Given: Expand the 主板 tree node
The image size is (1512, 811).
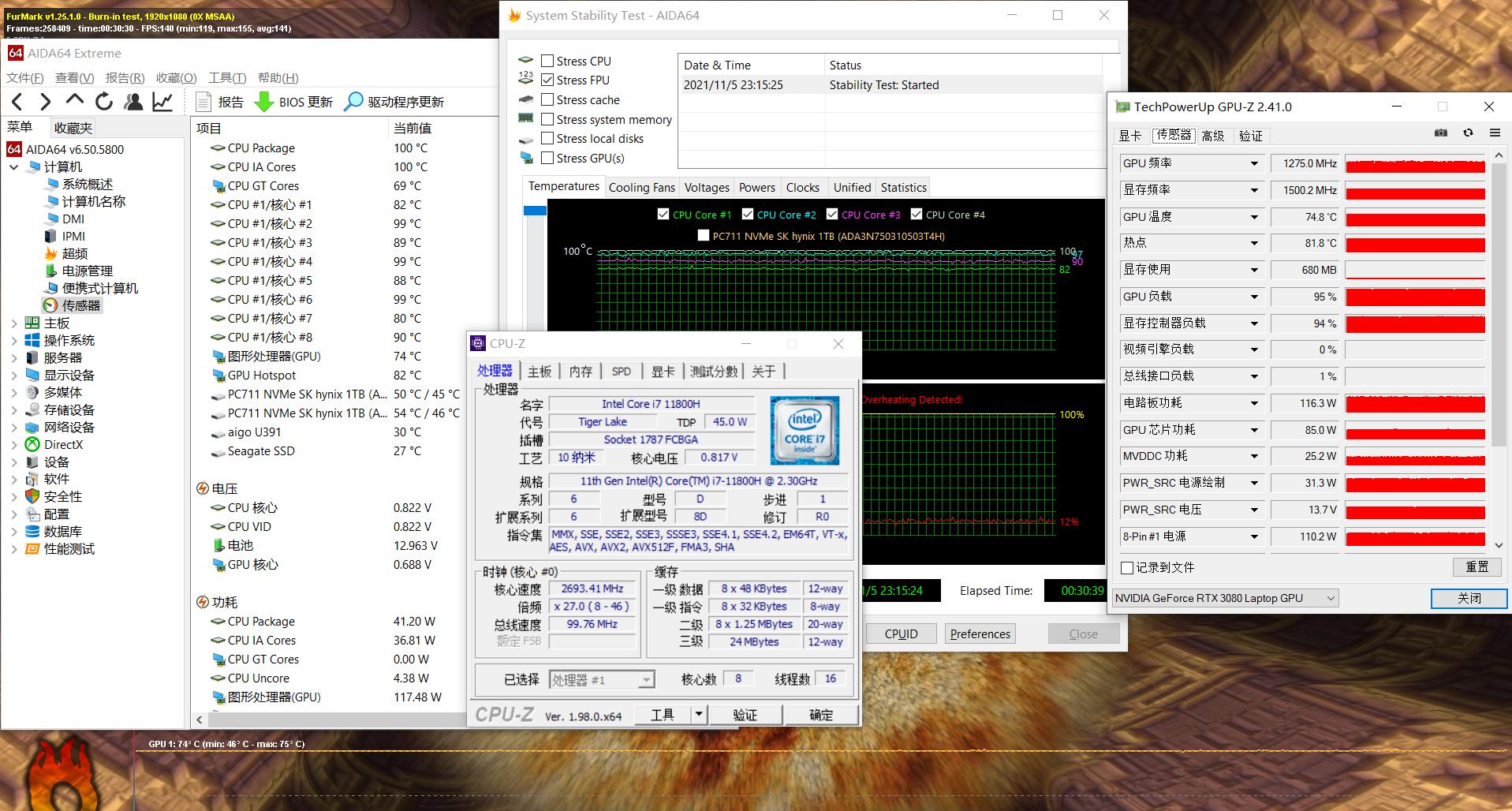Looking at the screenshot, I should (13, 323).
